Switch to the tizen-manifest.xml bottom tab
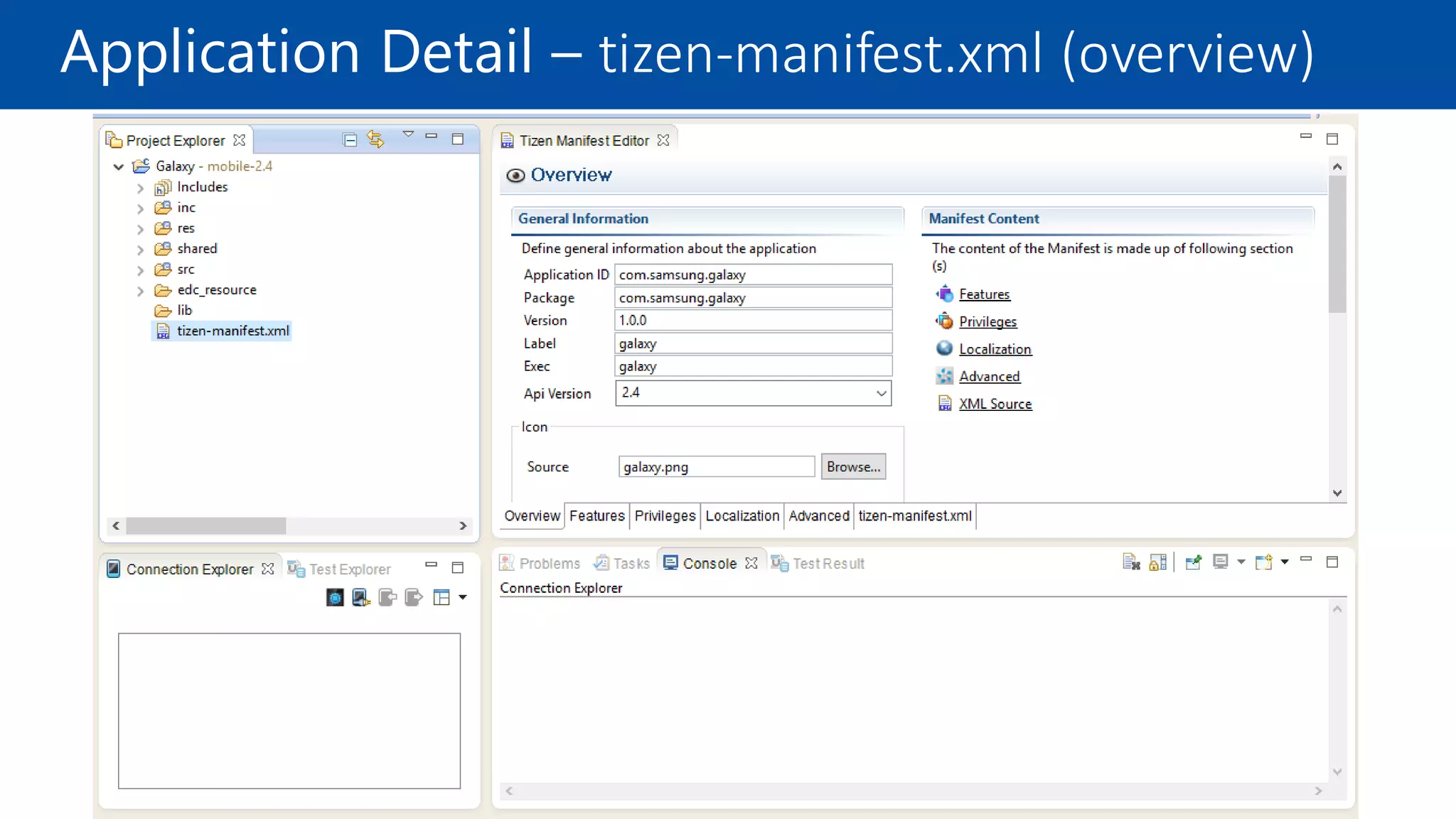The width and height of the screenshot is (1456, 819). coord(914,516)
